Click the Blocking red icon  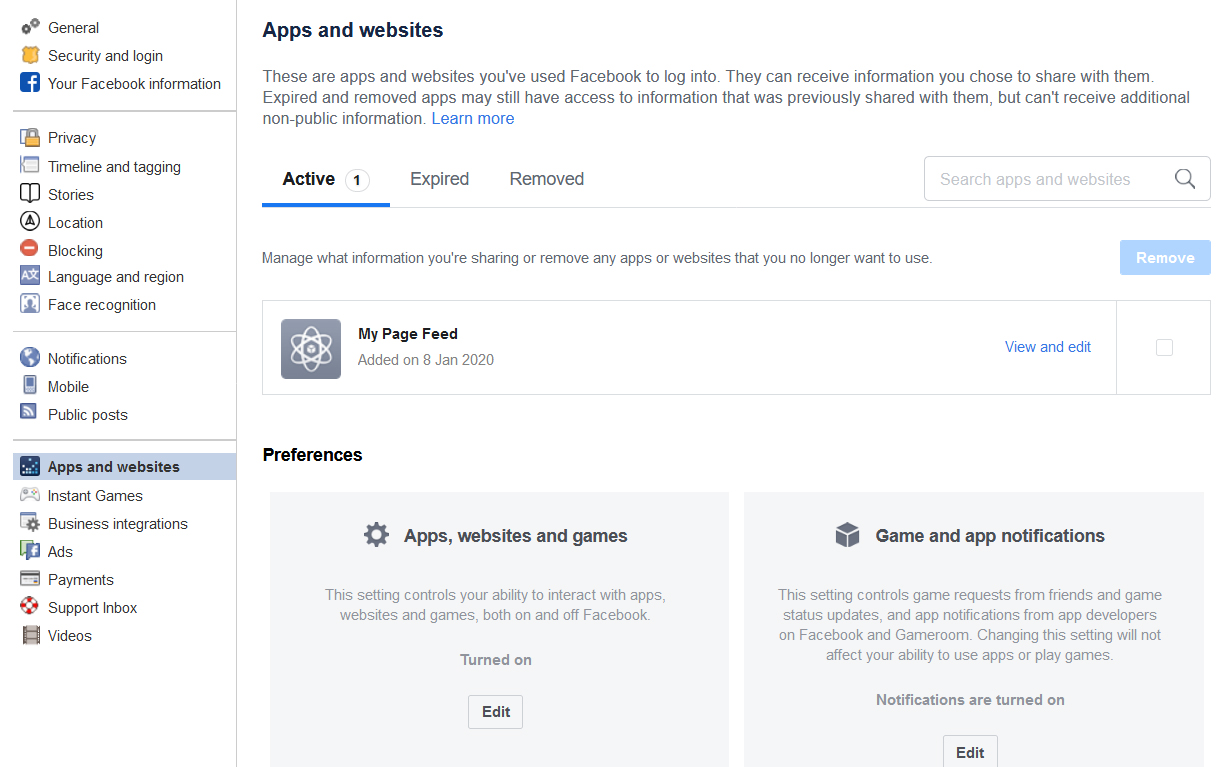[30, 250]
